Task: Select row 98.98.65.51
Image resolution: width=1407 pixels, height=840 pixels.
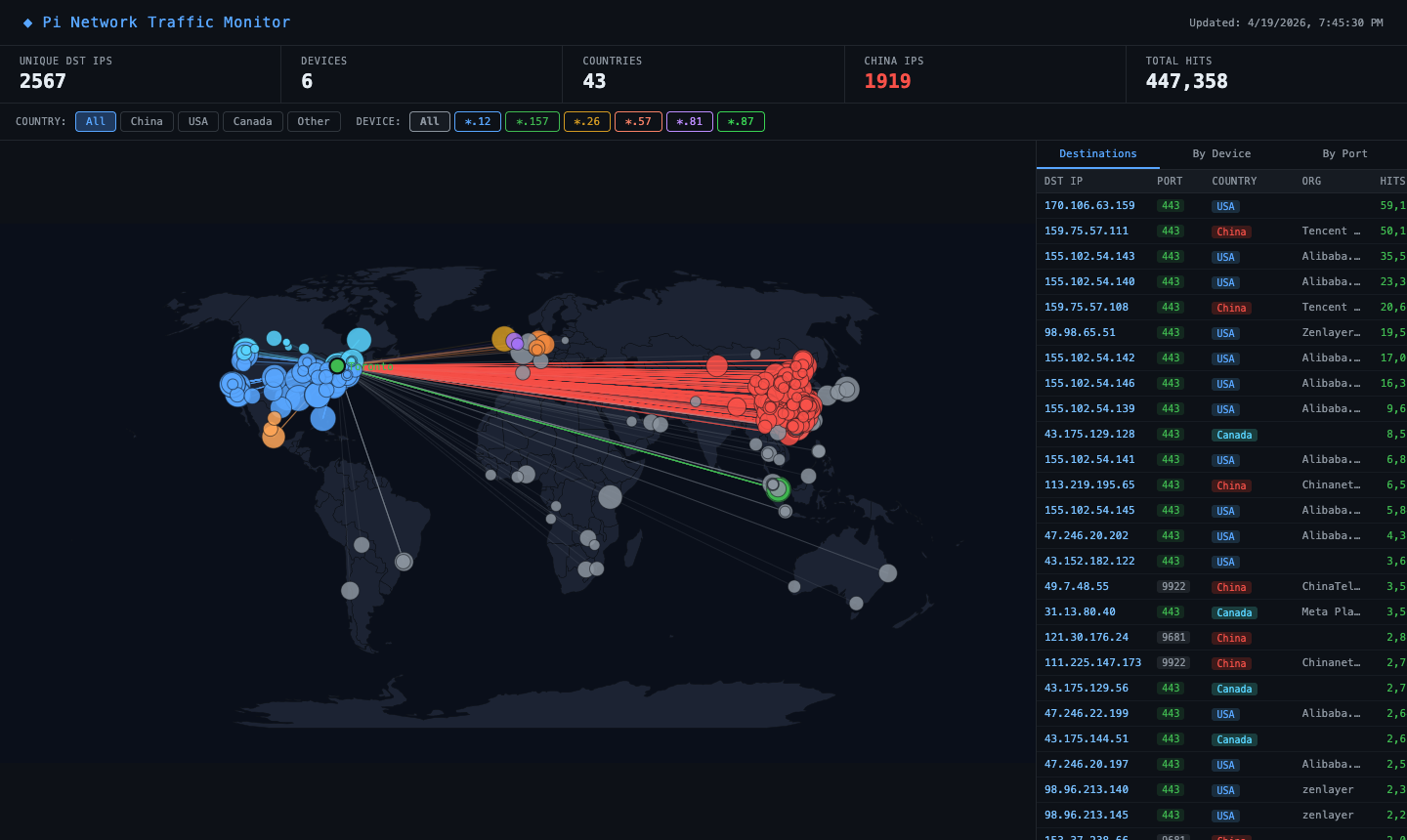Action: click(1221, 333)
